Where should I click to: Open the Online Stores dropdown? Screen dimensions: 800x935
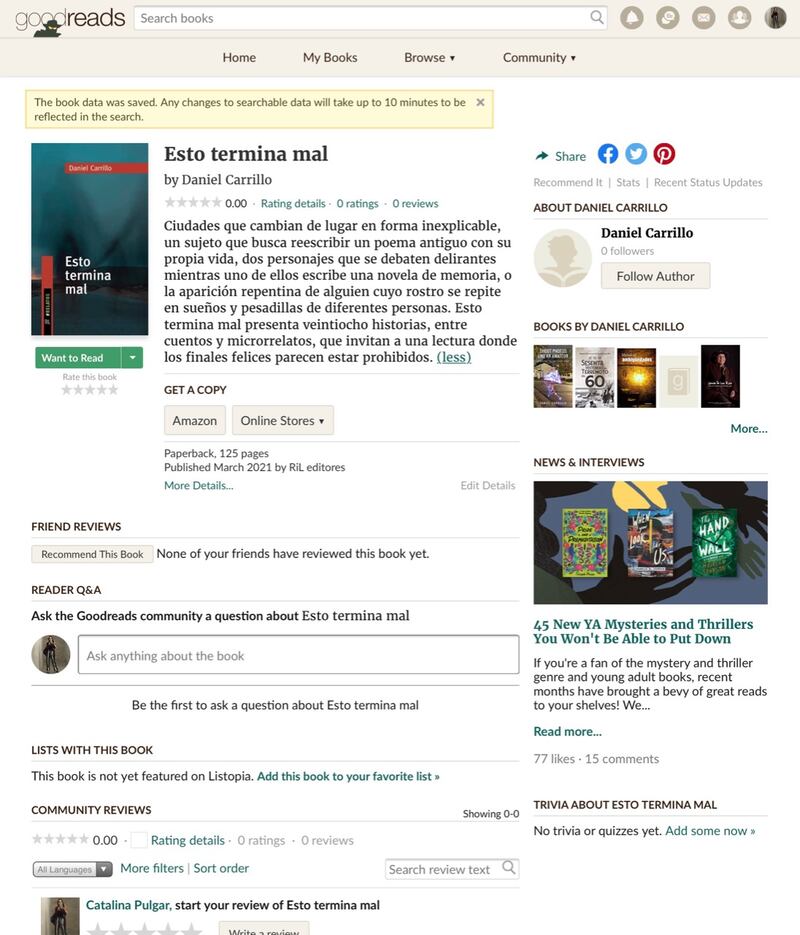point(283,420)
